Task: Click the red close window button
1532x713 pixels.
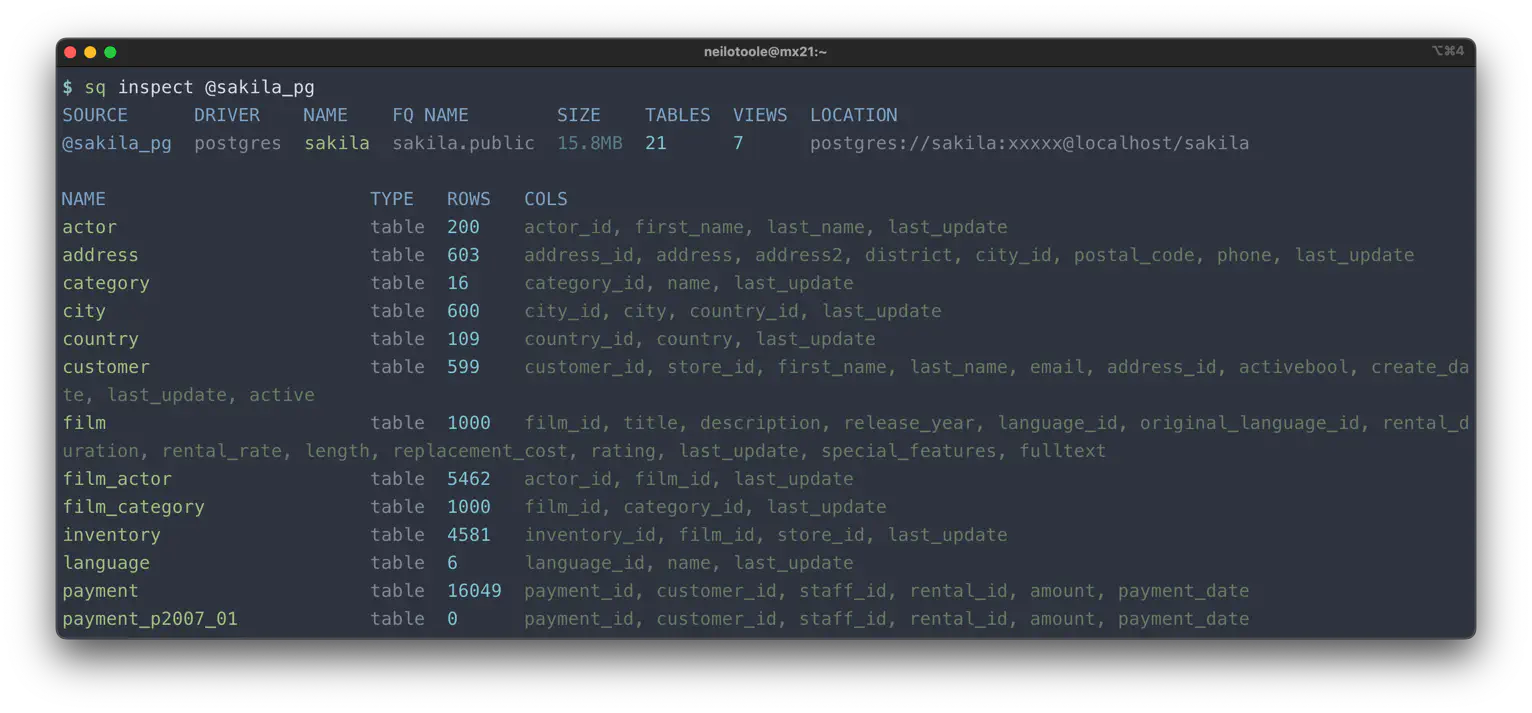Action: pos(70,52)
